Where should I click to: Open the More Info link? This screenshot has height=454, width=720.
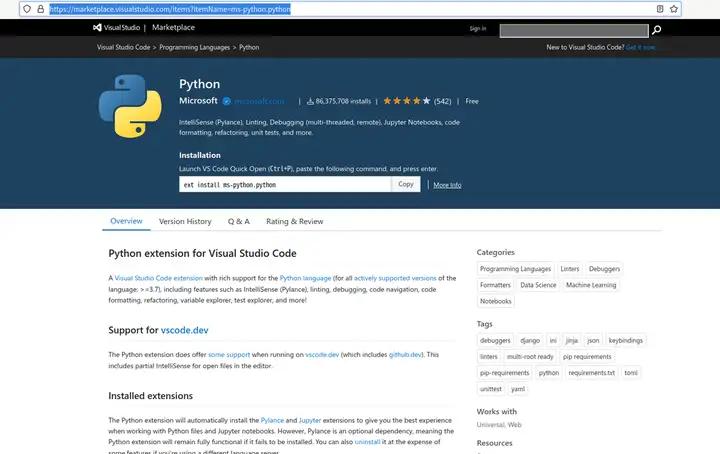tap(447, 185)
